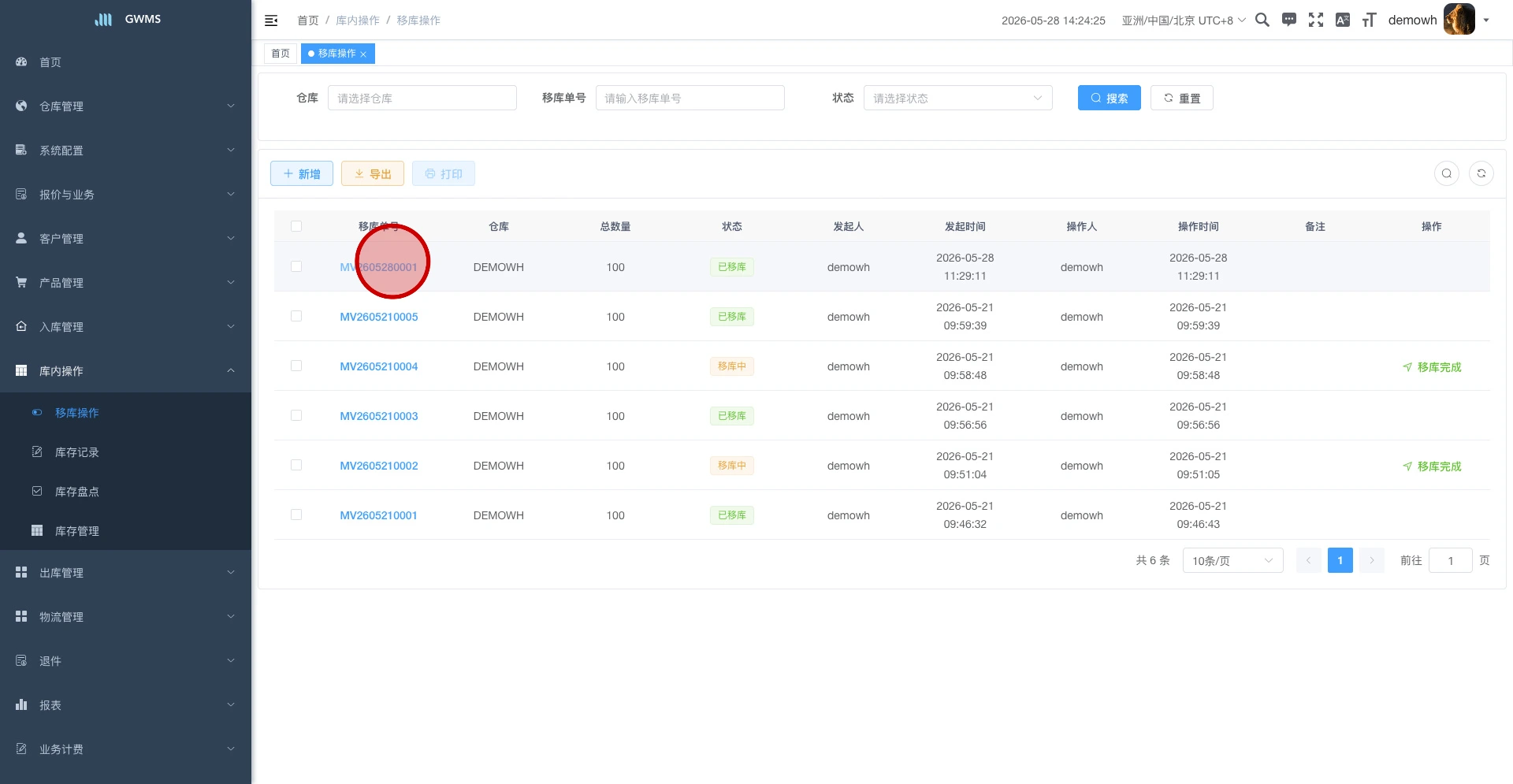Click the 搜索 search button
The height and width of the screenshot is (784, 1513).
[1109, 98]
